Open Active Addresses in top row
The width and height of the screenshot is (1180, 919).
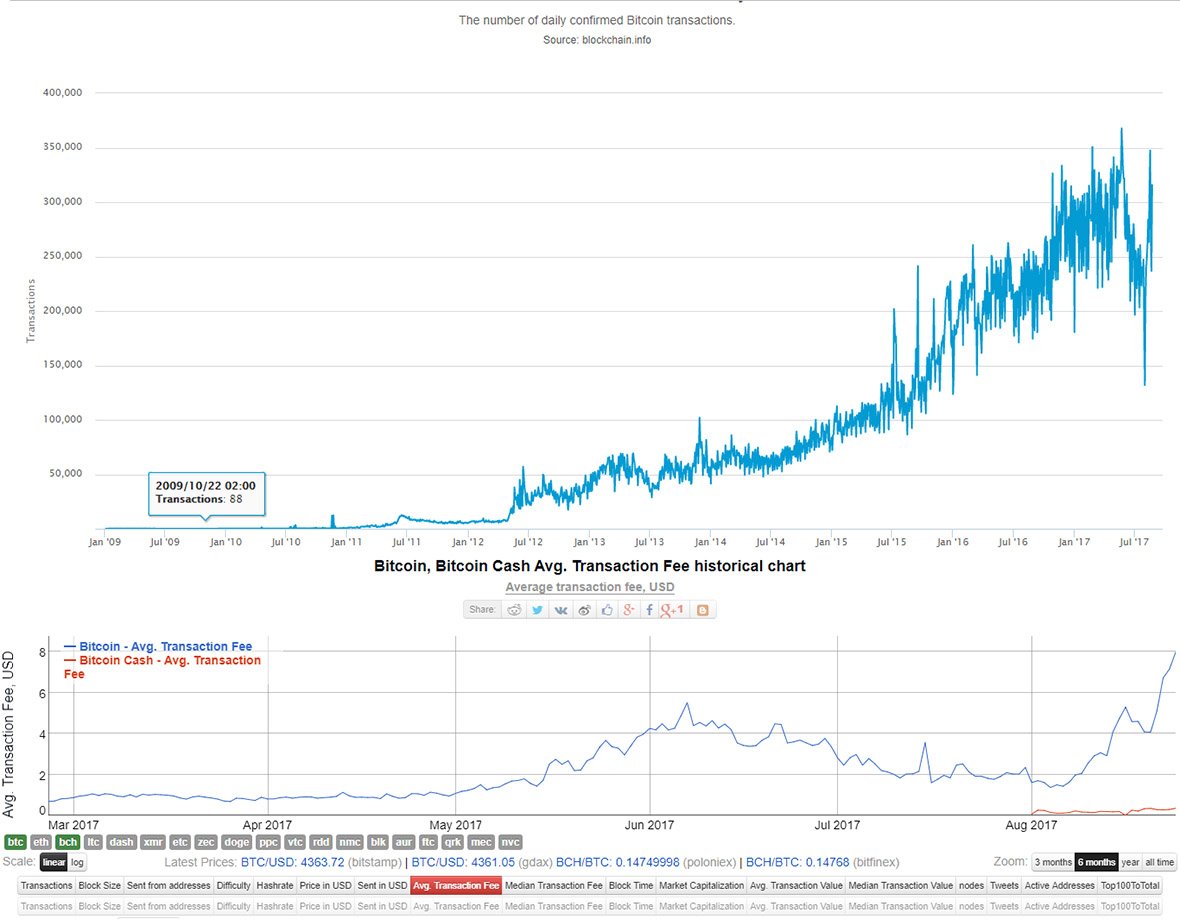(1060, 886)
